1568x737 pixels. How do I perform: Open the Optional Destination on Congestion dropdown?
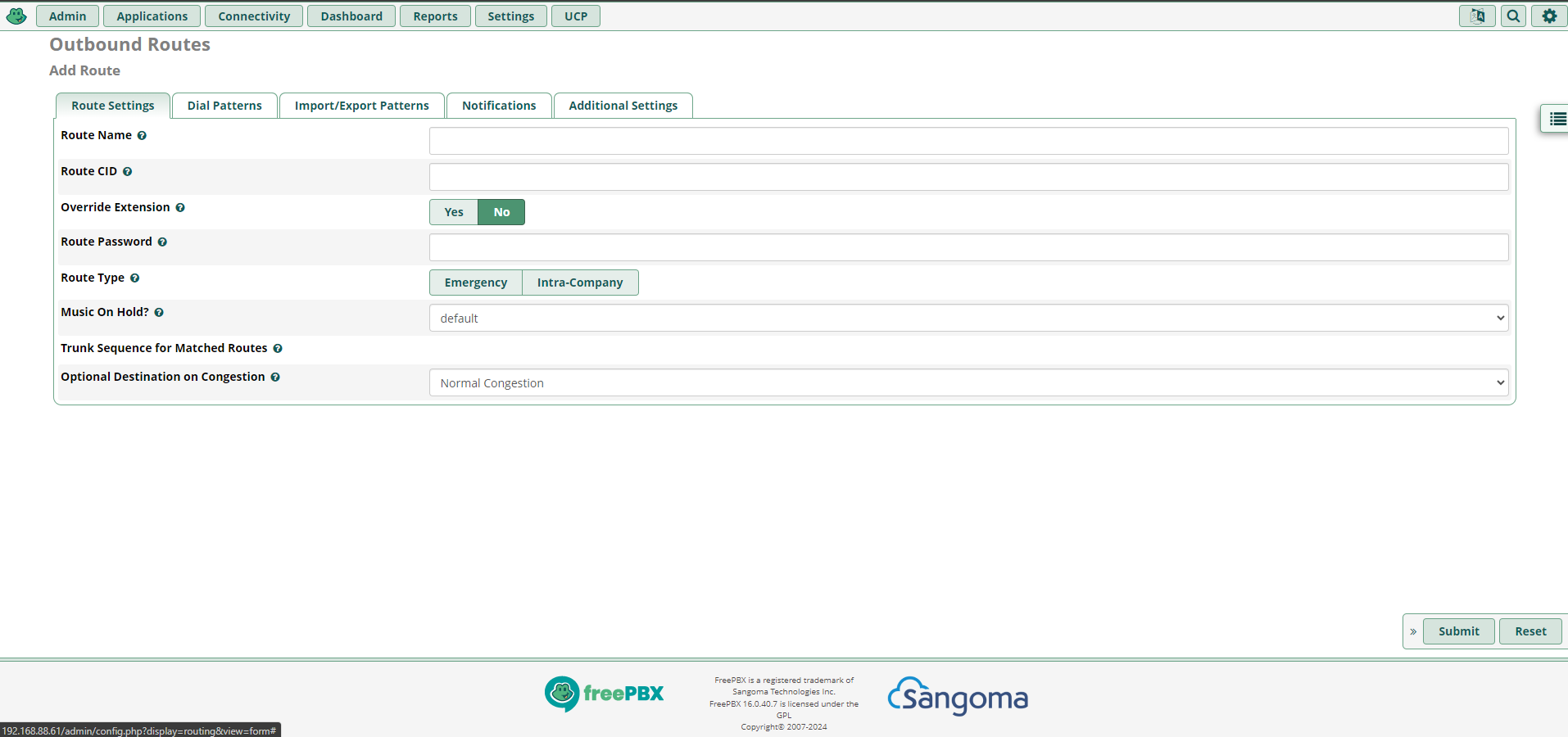[x=968, y=382]
